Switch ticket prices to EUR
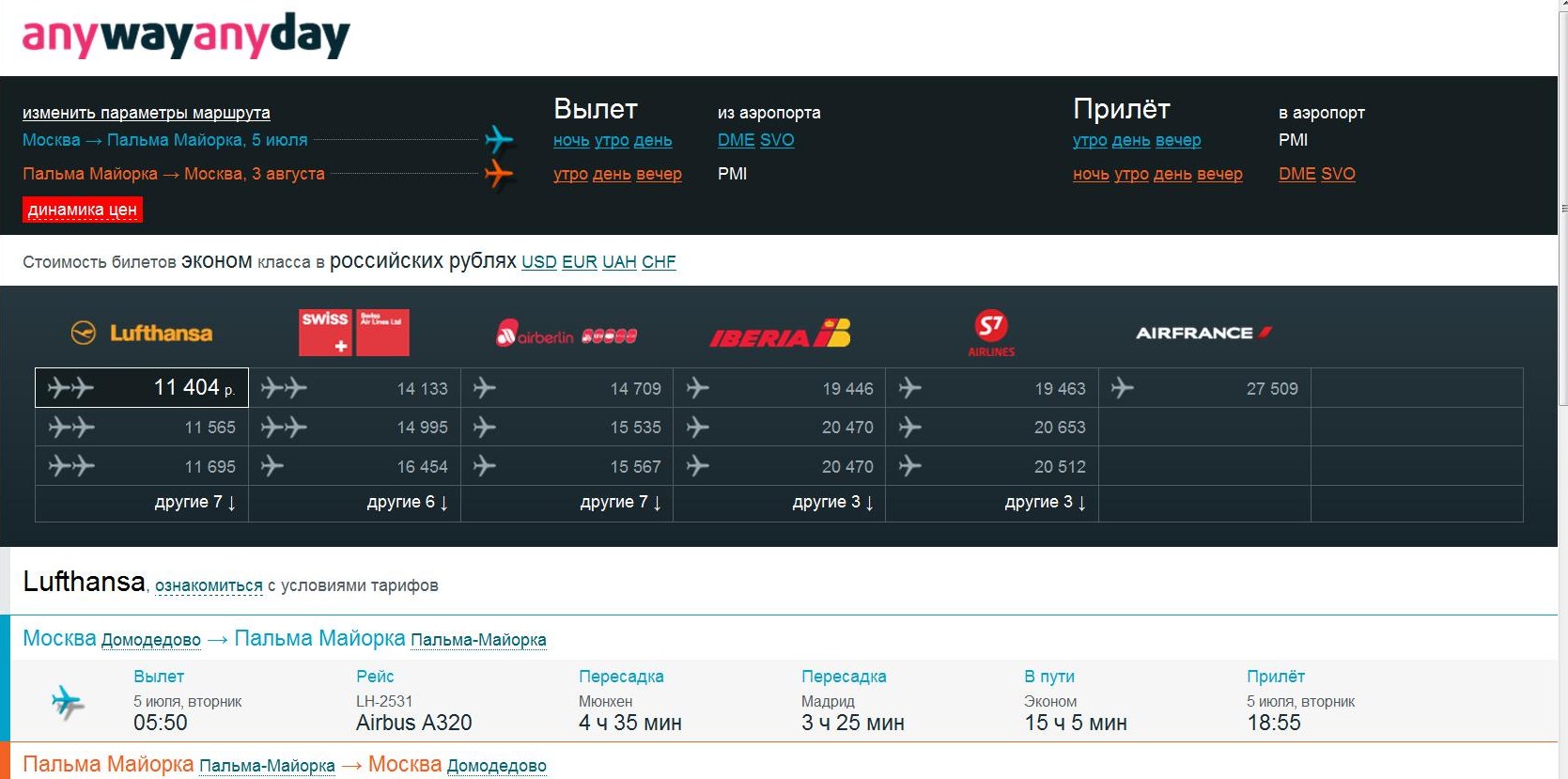The image size is (1568, 779). coord(579,262)
